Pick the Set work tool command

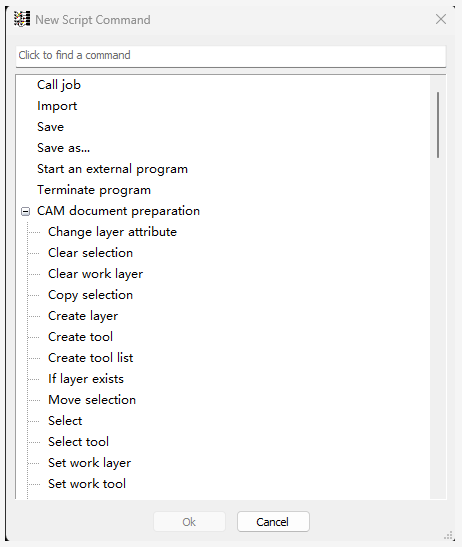(x=87, y=484)
